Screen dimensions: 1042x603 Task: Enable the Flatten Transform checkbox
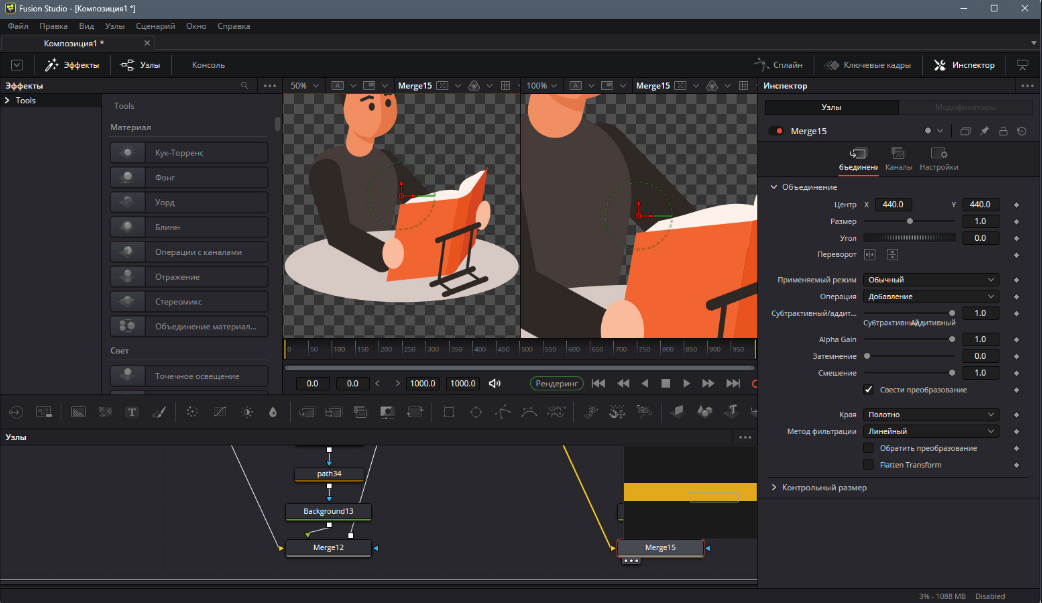click(x=868, y=464)
